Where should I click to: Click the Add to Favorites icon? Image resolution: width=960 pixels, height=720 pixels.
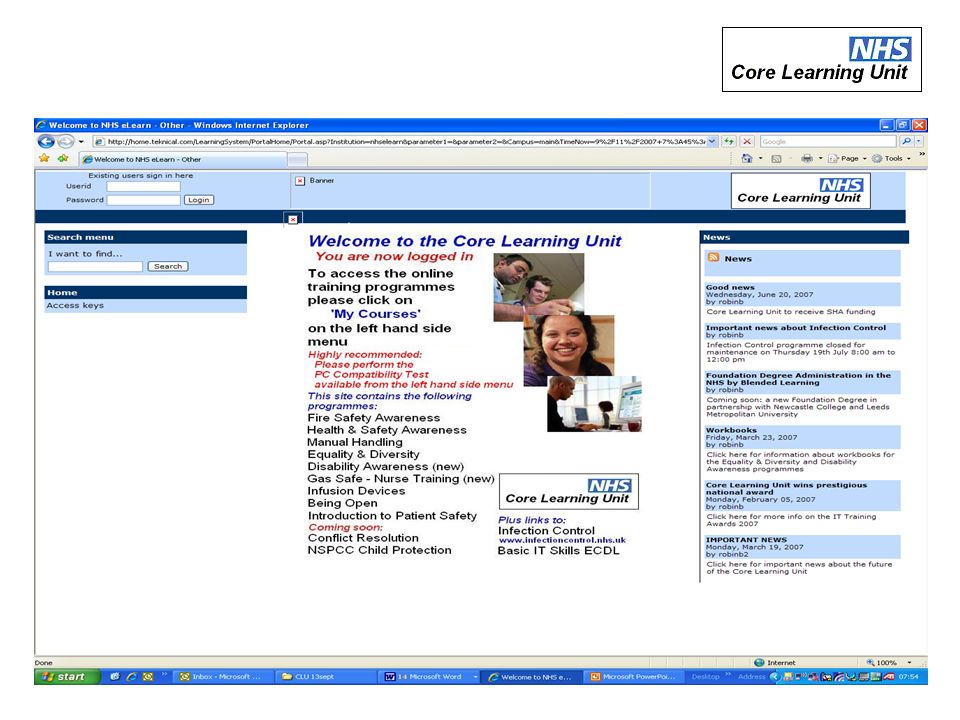(x=63, y=159)
